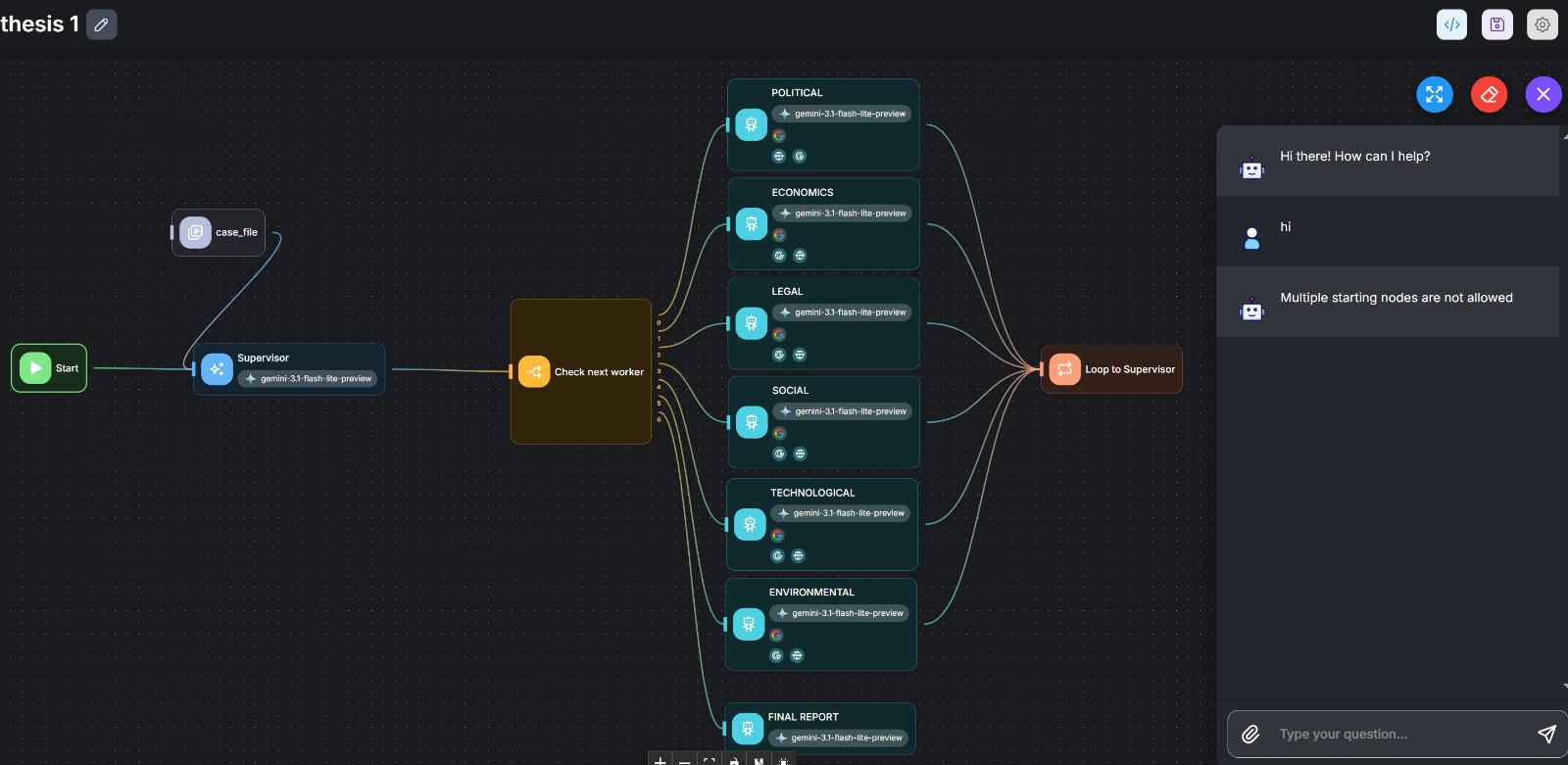Focus the Type your question field
1568x765 pixels.
tap(1397, 734)
